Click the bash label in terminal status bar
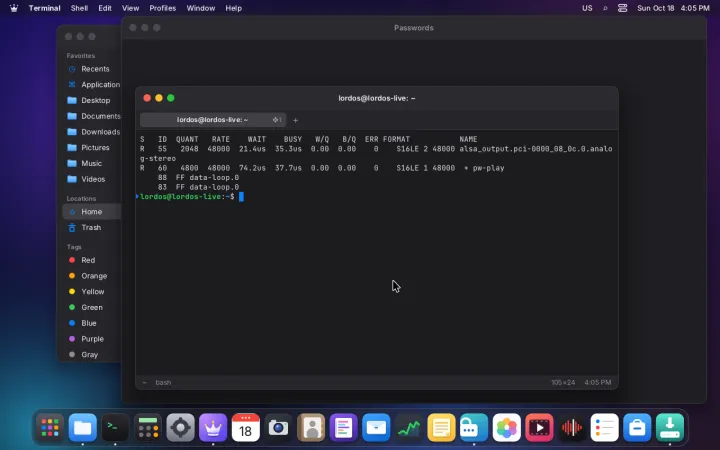 point(163,382)
